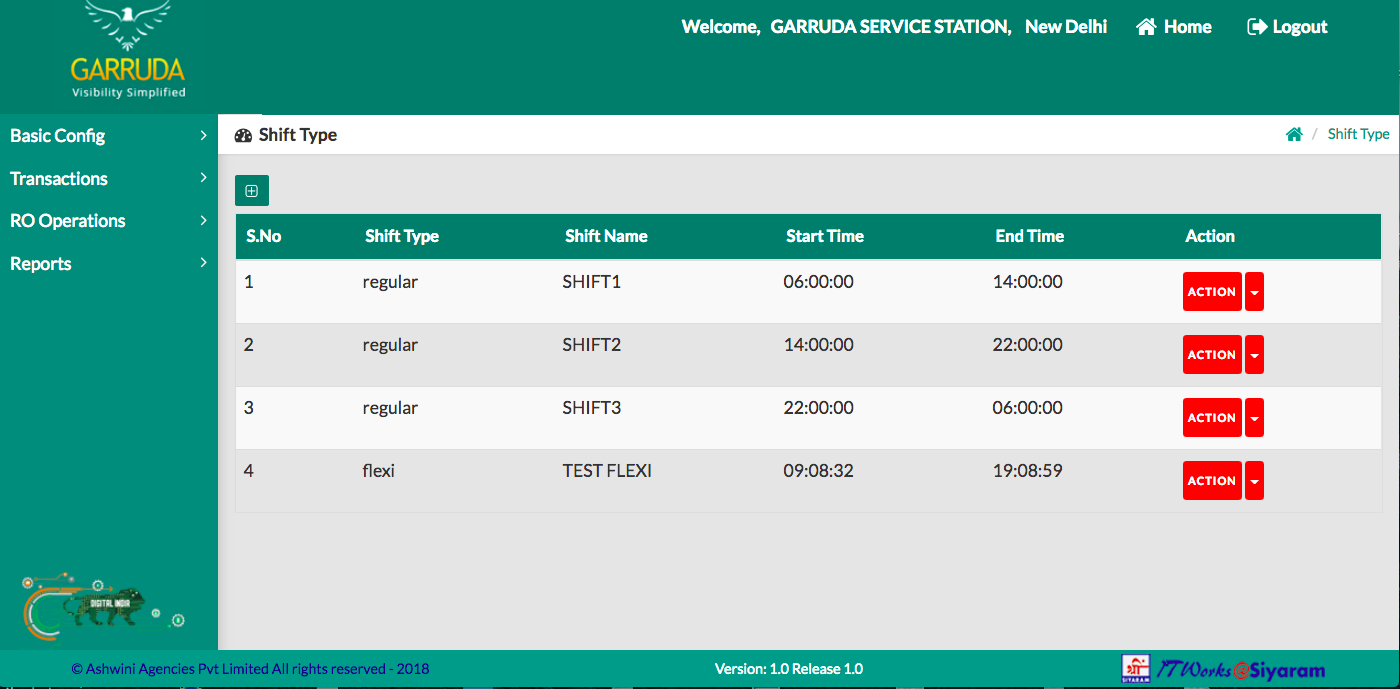Click the Logout link text

pyautogui.click(x=1300, y=27)
